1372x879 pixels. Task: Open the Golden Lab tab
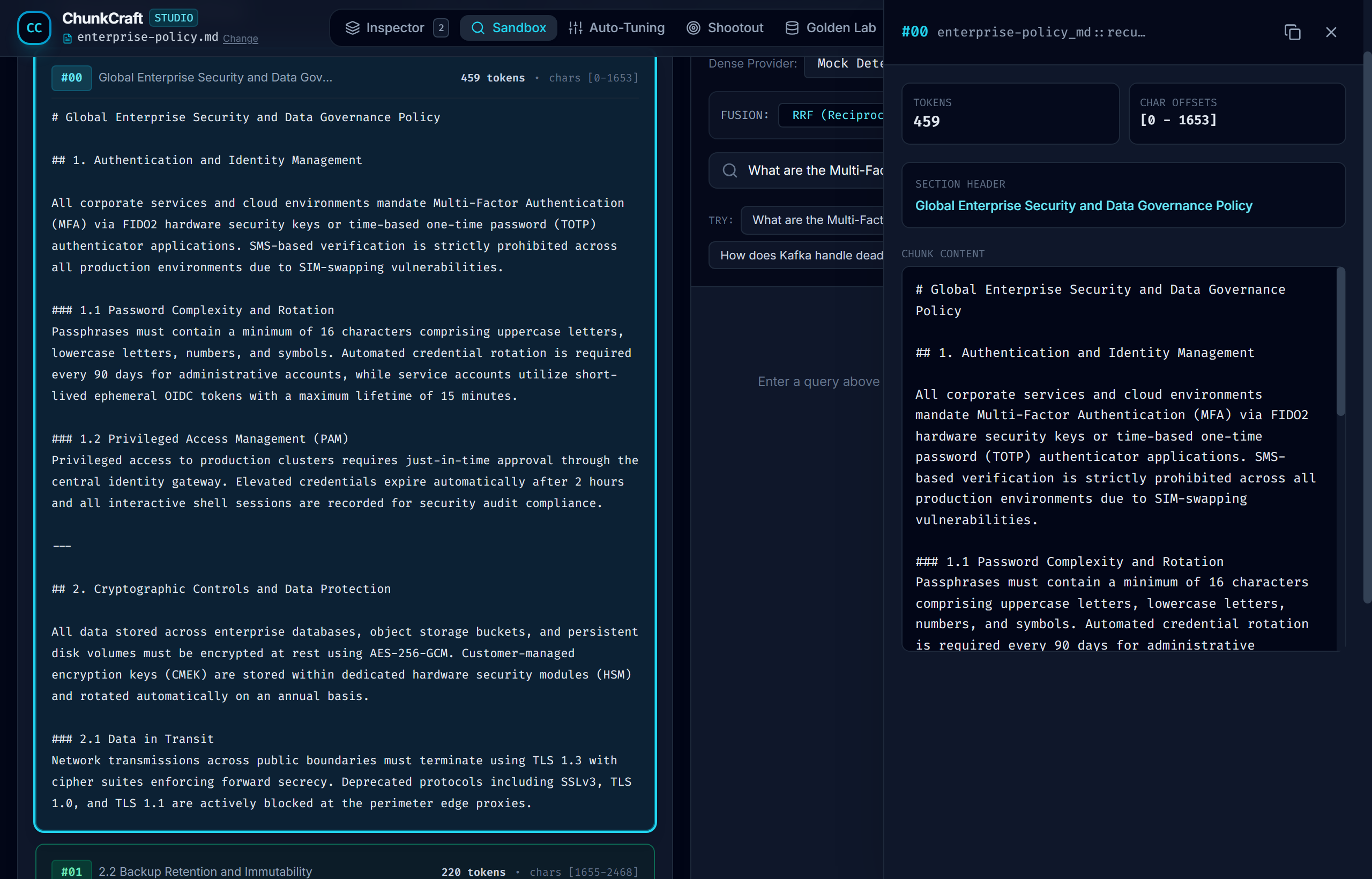point(830,27)
